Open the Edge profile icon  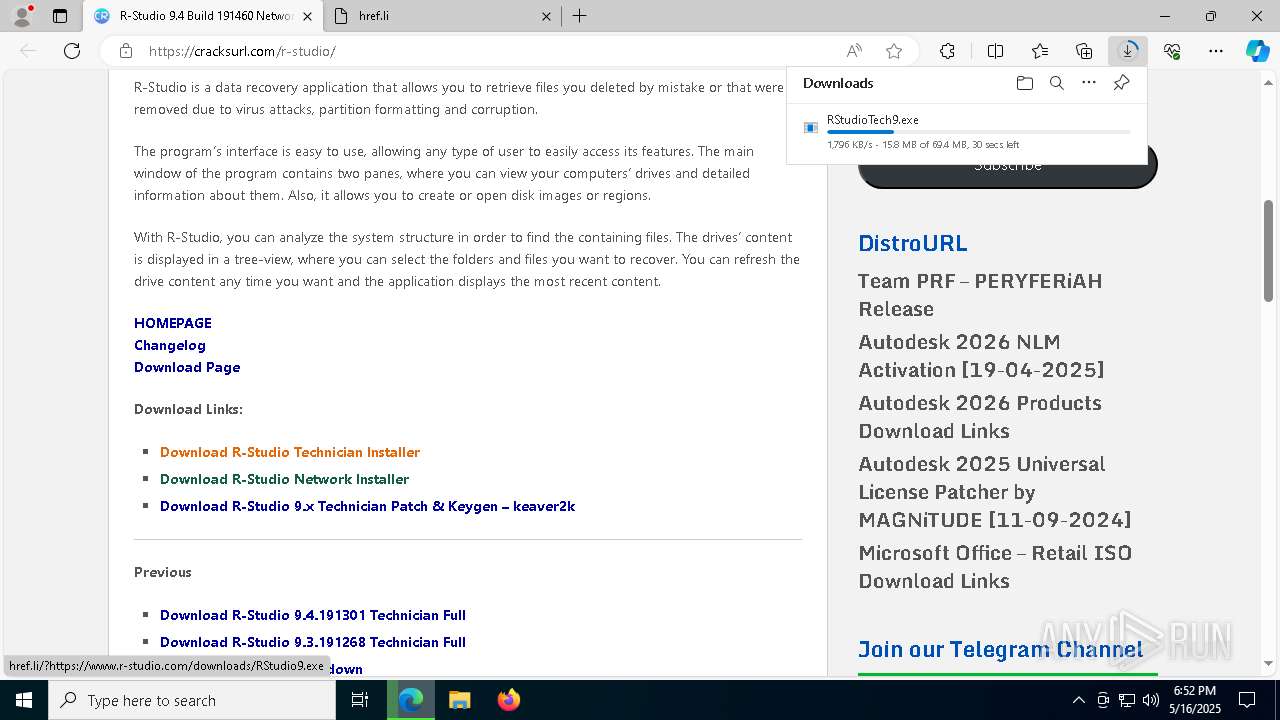coord(21,16)
